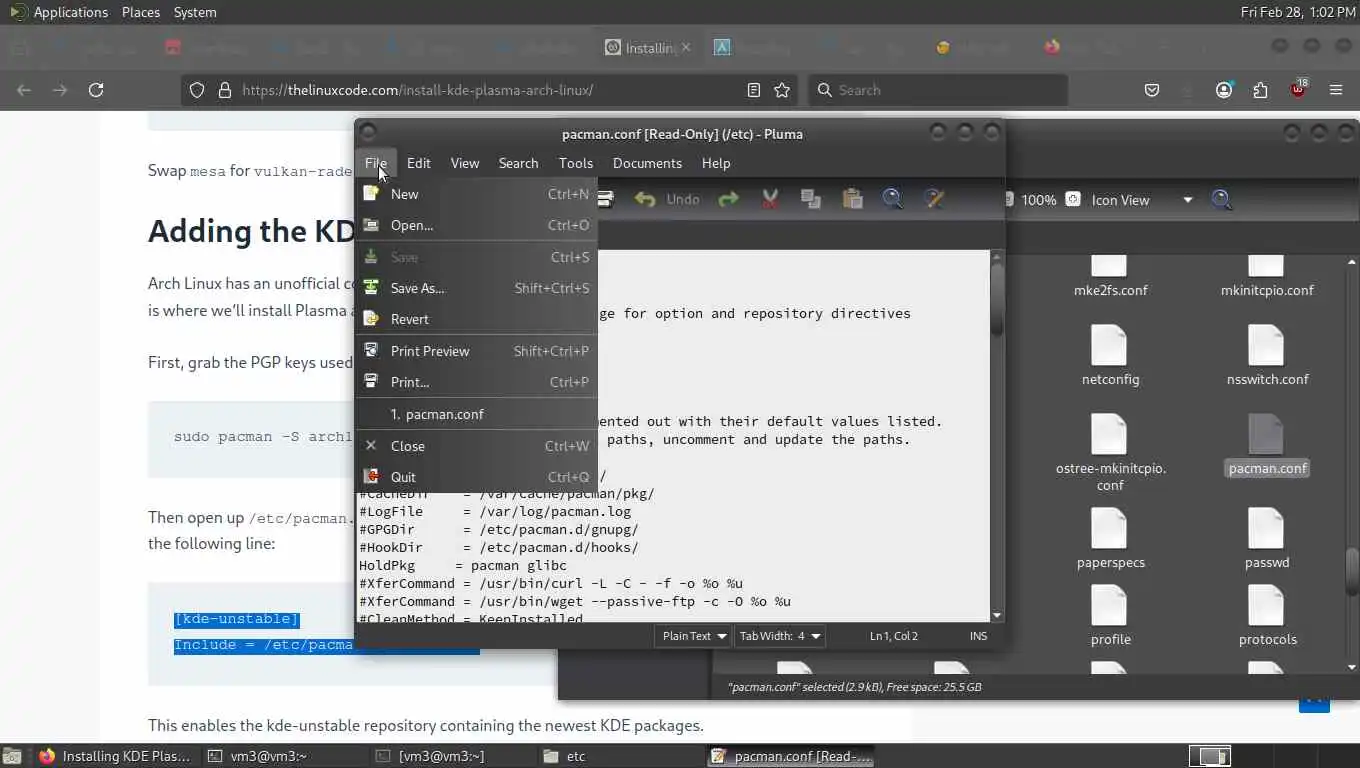Click the Pocket save icon in Firefox
The image size is (1360, 768).
1152,90
